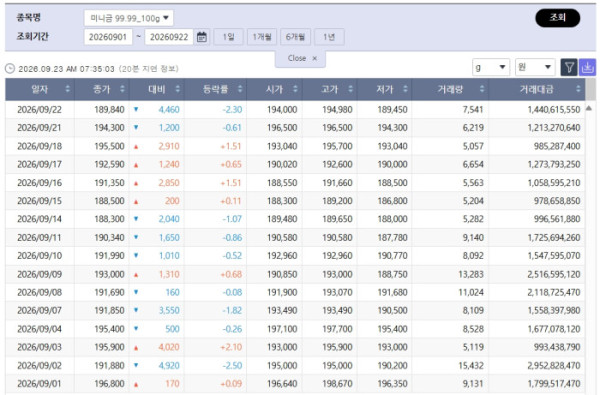
Task: Click the filter funnel icon
Action: coord(569,67)
